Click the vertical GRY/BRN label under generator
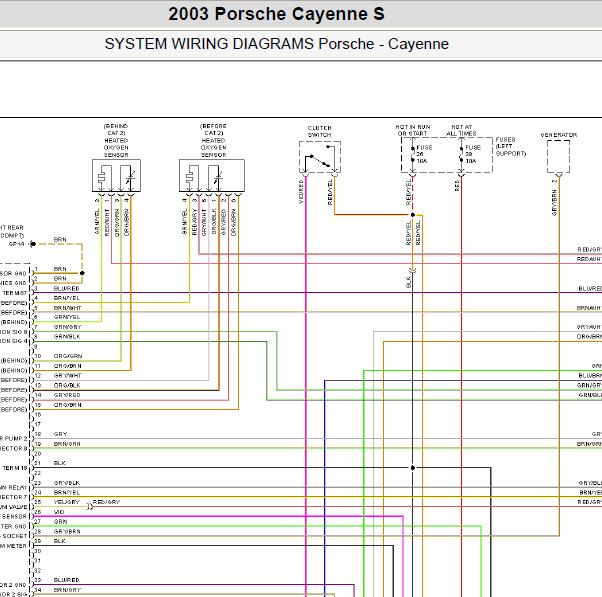The image size is (602, 597). click(x=554, y=202)
